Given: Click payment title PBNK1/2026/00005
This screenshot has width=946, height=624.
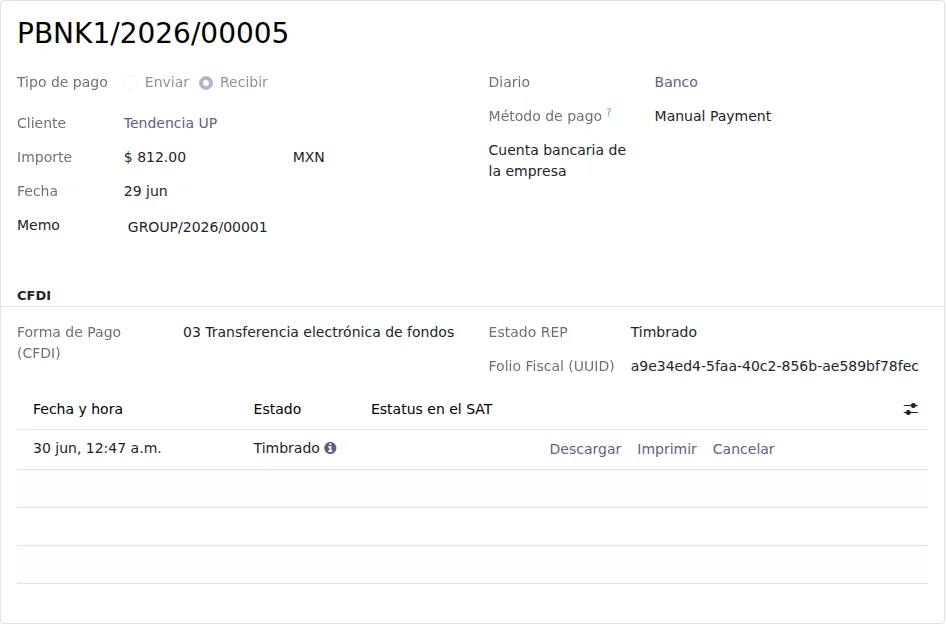Looking at the screenshot, I should pos(153,33).
